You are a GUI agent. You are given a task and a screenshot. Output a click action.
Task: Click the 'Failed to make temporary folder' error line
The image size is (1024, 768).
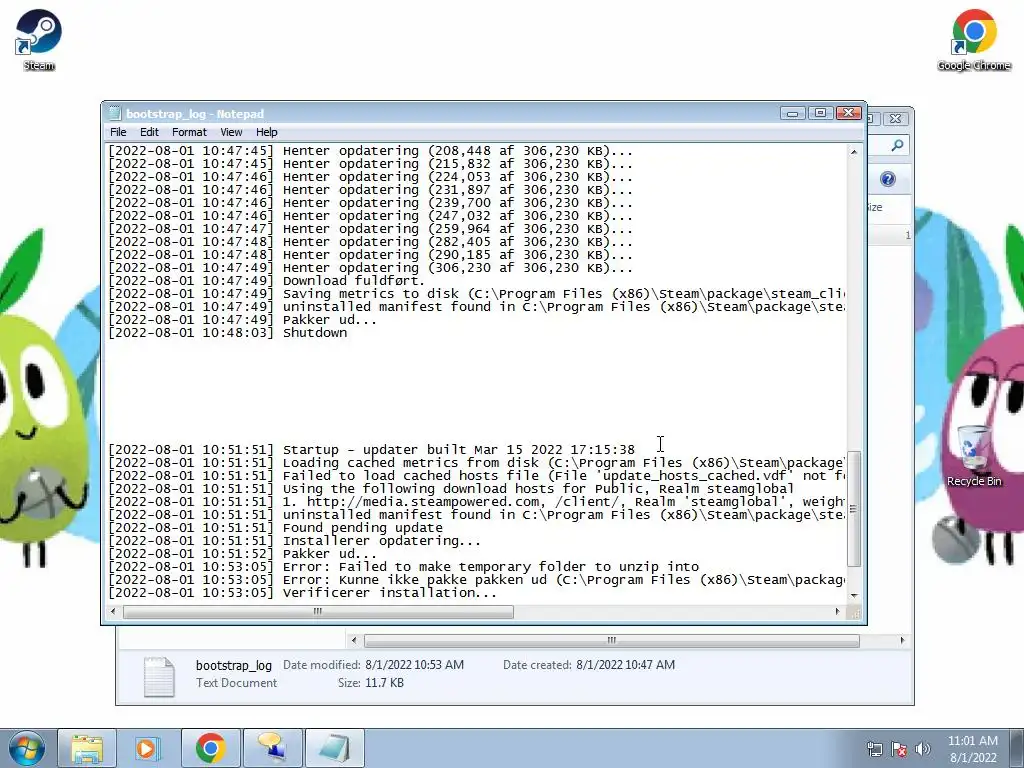click(x=404, y=567)
